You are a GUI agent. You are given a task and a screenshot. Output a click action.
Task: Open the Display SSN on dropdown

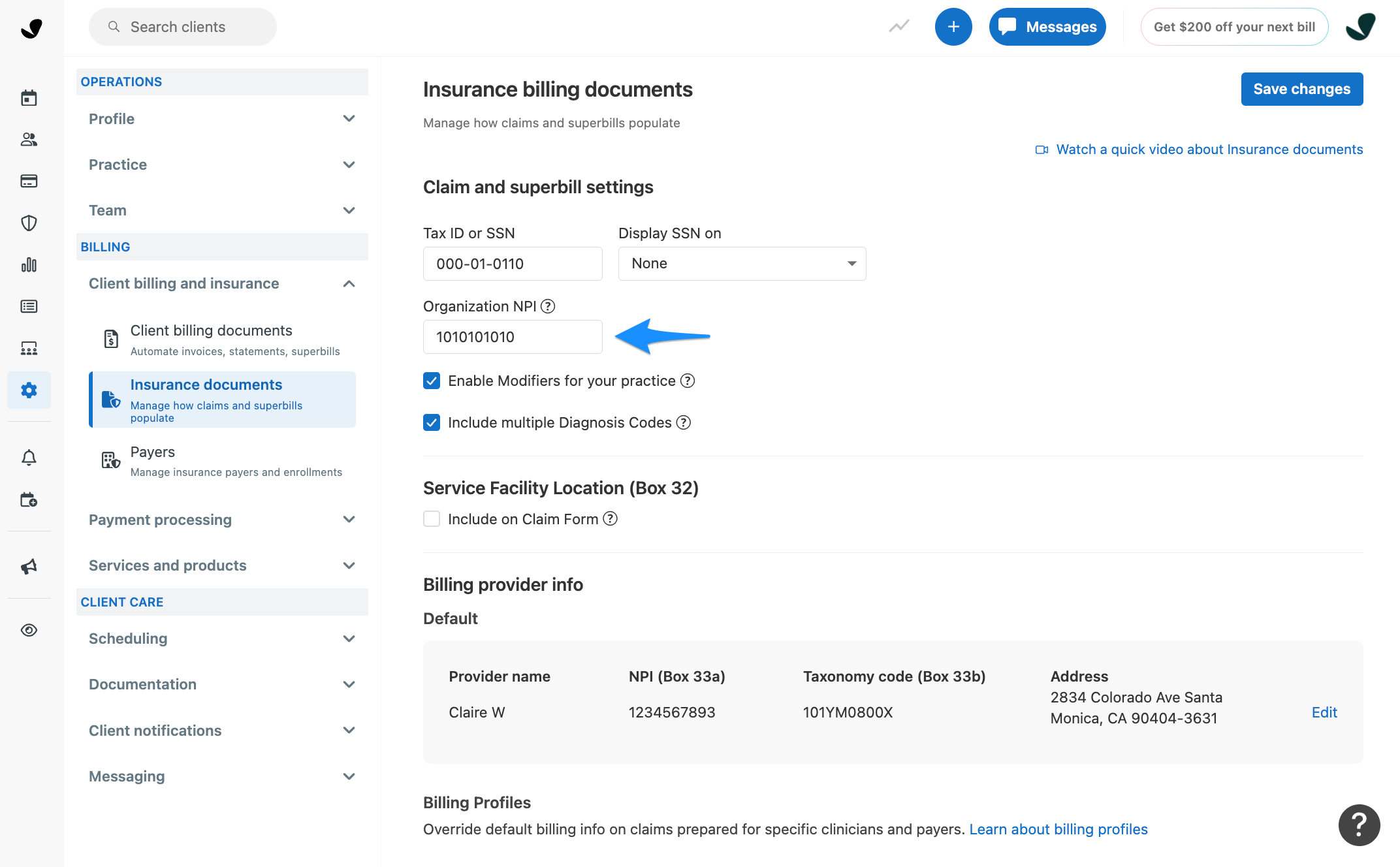point(741,263)
